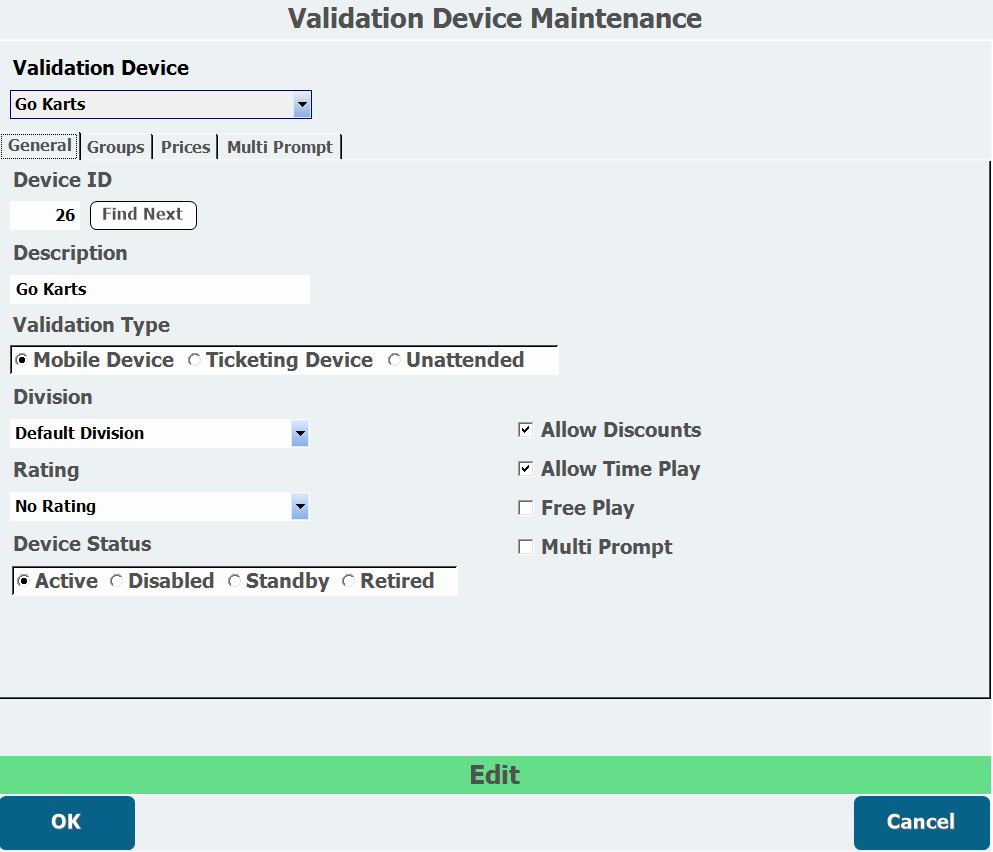
Task: Open the Validation Device dropdown
Action: coord(301,105)
